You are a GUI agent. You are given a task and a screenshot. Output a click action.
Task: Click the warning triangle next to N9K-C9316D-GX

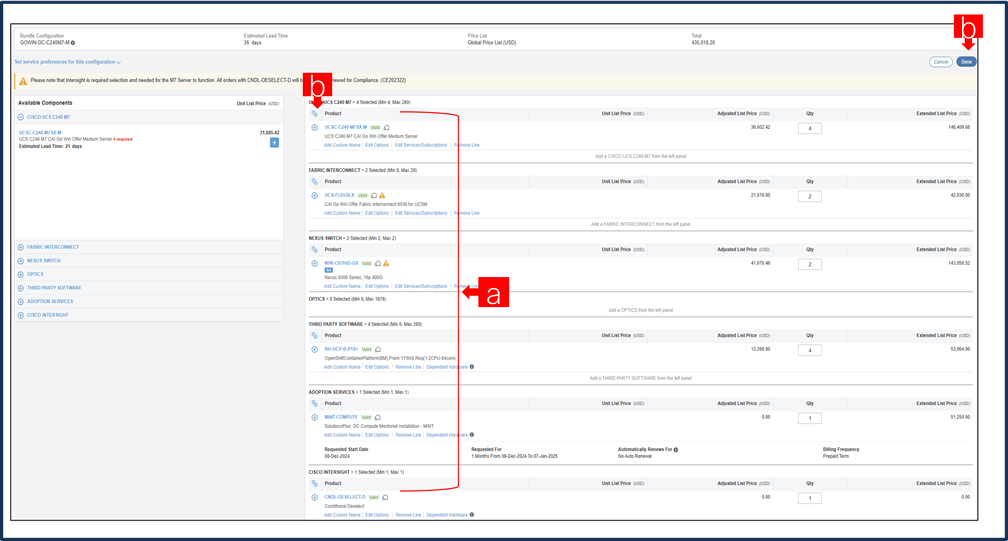click(386, 263)
